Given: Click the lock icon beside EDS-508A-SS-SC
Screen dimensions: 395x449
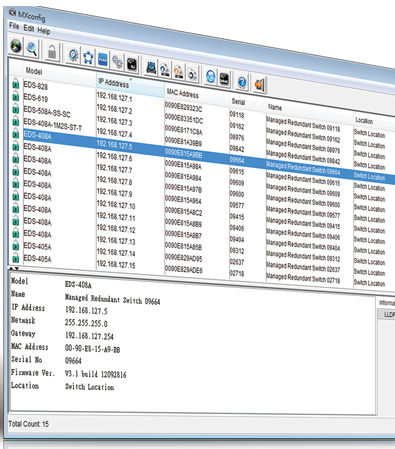Looking at the screenshot, I should pos(15,109).
